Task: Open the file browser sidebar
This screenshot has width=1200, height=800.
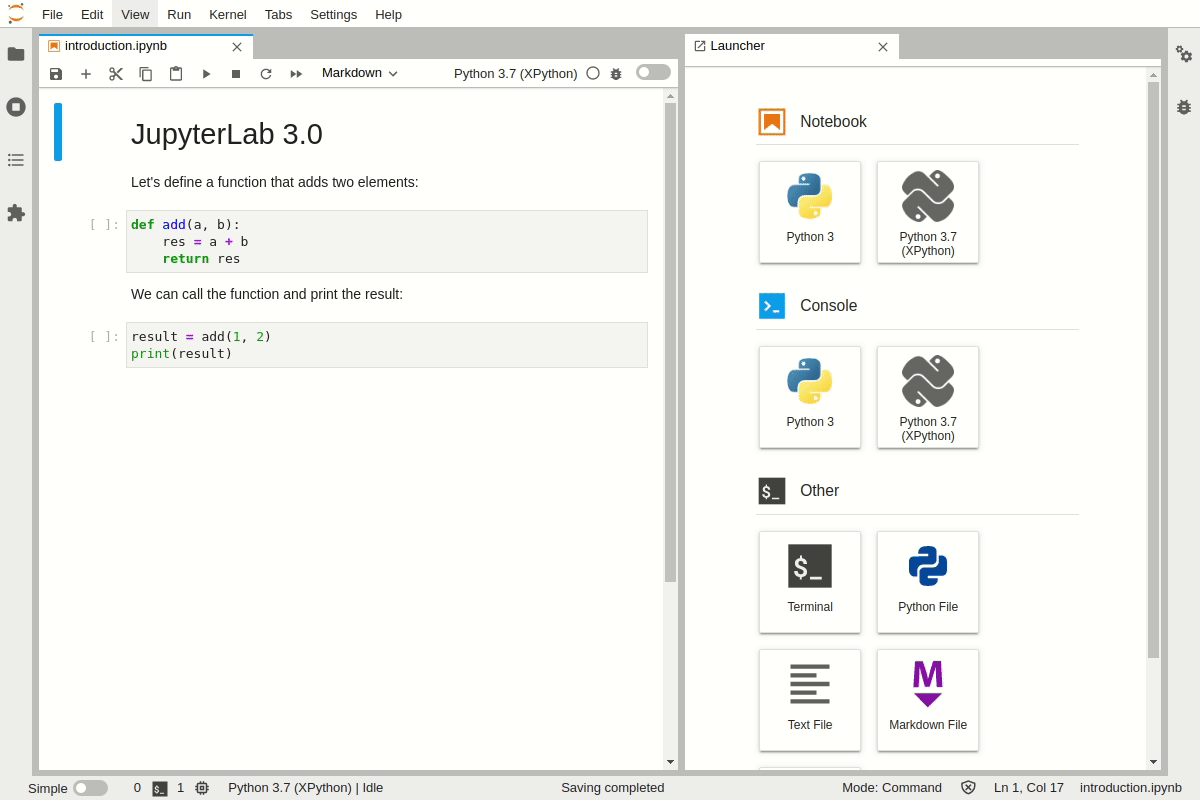Action: pyautogui.click(x=16, y=55)
